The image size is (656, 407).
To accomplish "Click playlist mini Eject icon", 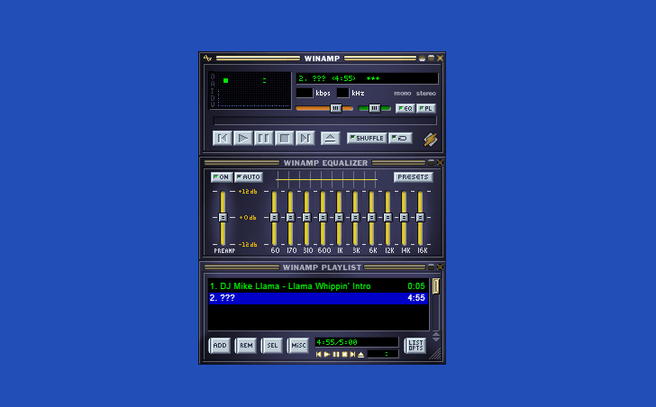I will click(x=361, y=354).
